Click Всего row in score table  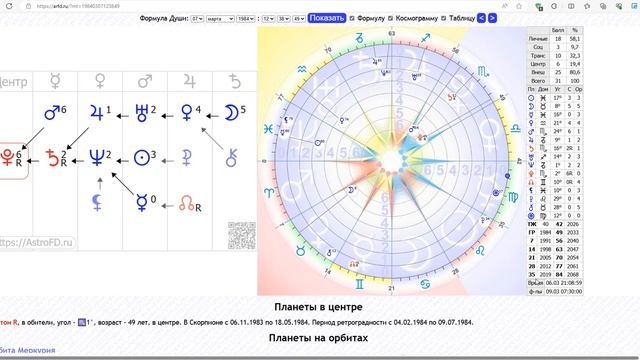555,81
